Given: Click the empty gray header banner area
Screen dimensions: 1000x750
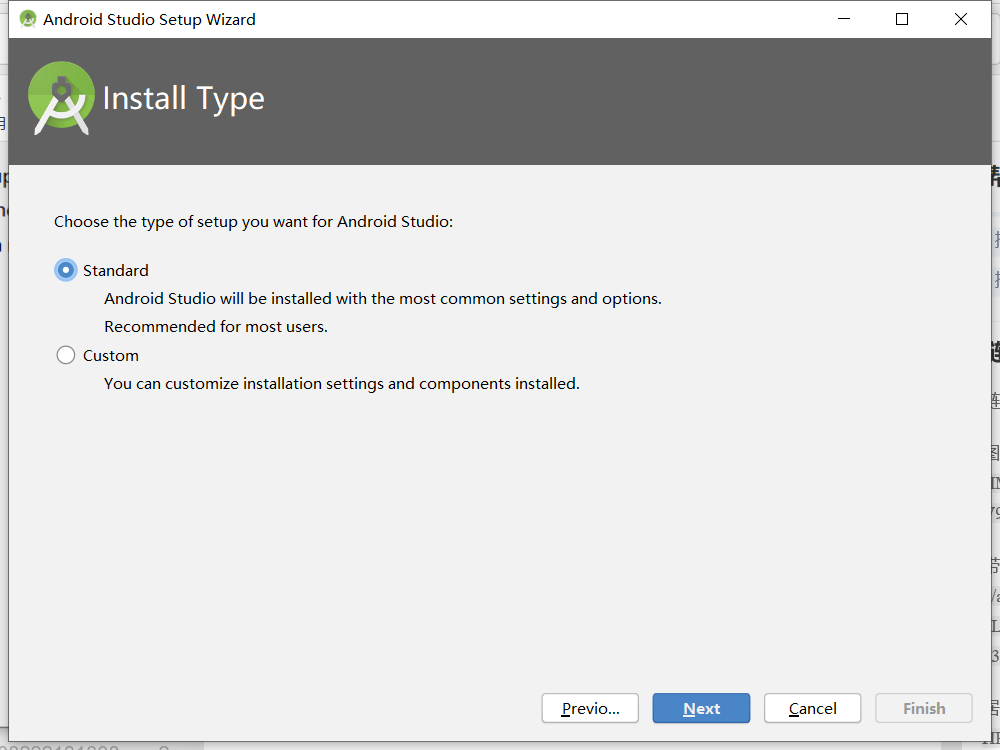Looking at the screenshot, I should tap(625, 101).
